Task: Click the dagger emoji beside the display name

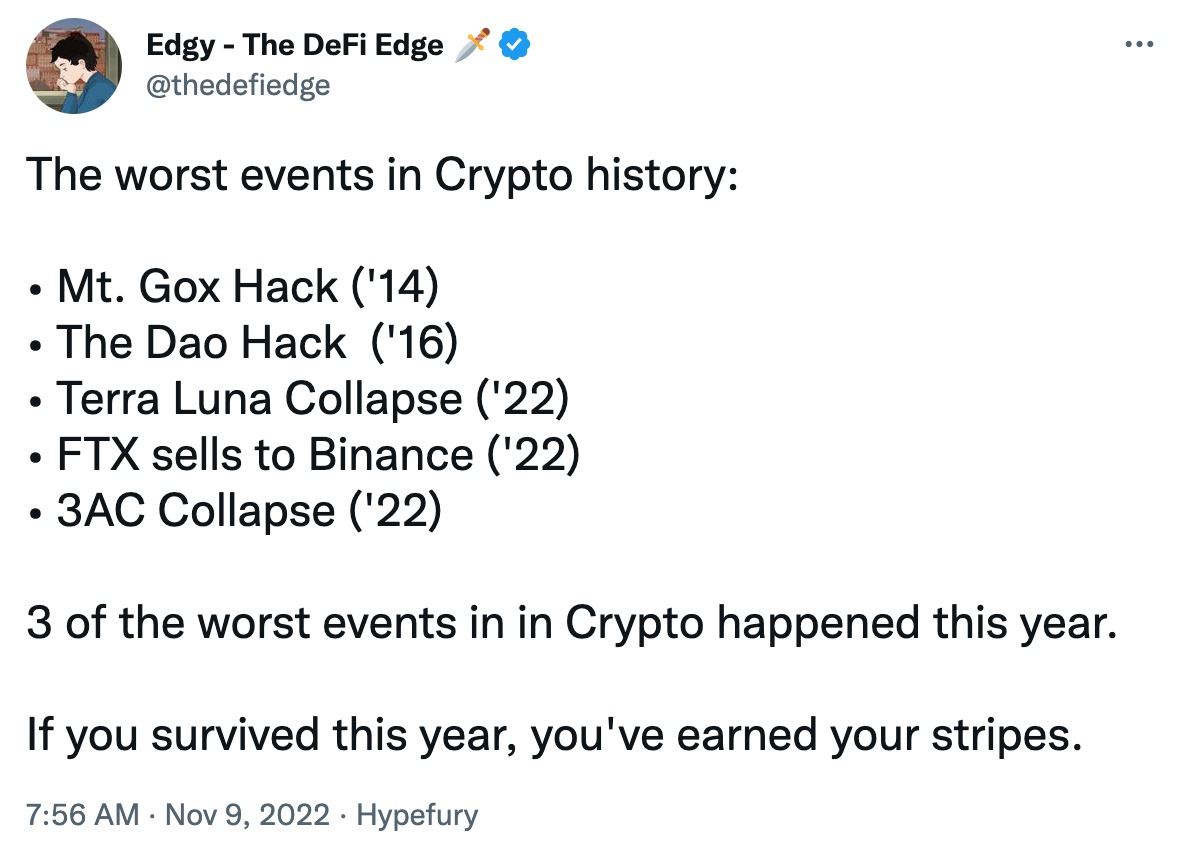Action: point(473,44)
